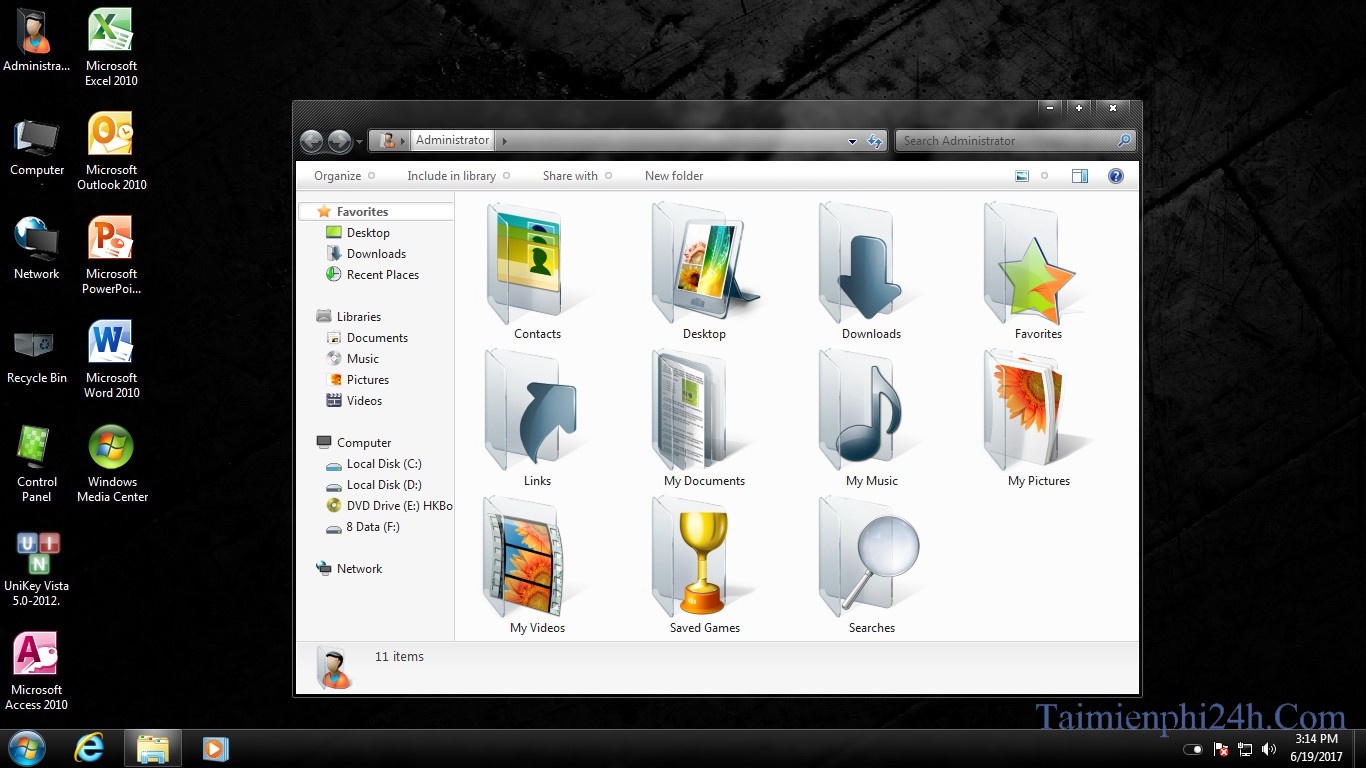The image size is (1366, 768).
Task: Launch Windows Media Player from taskbar
Action: click(215, 748)
